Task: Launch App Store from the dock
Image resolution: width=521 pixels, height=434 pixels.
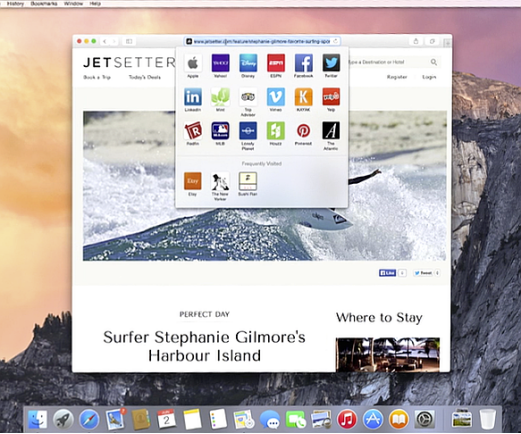Action: tap(373, 419)
